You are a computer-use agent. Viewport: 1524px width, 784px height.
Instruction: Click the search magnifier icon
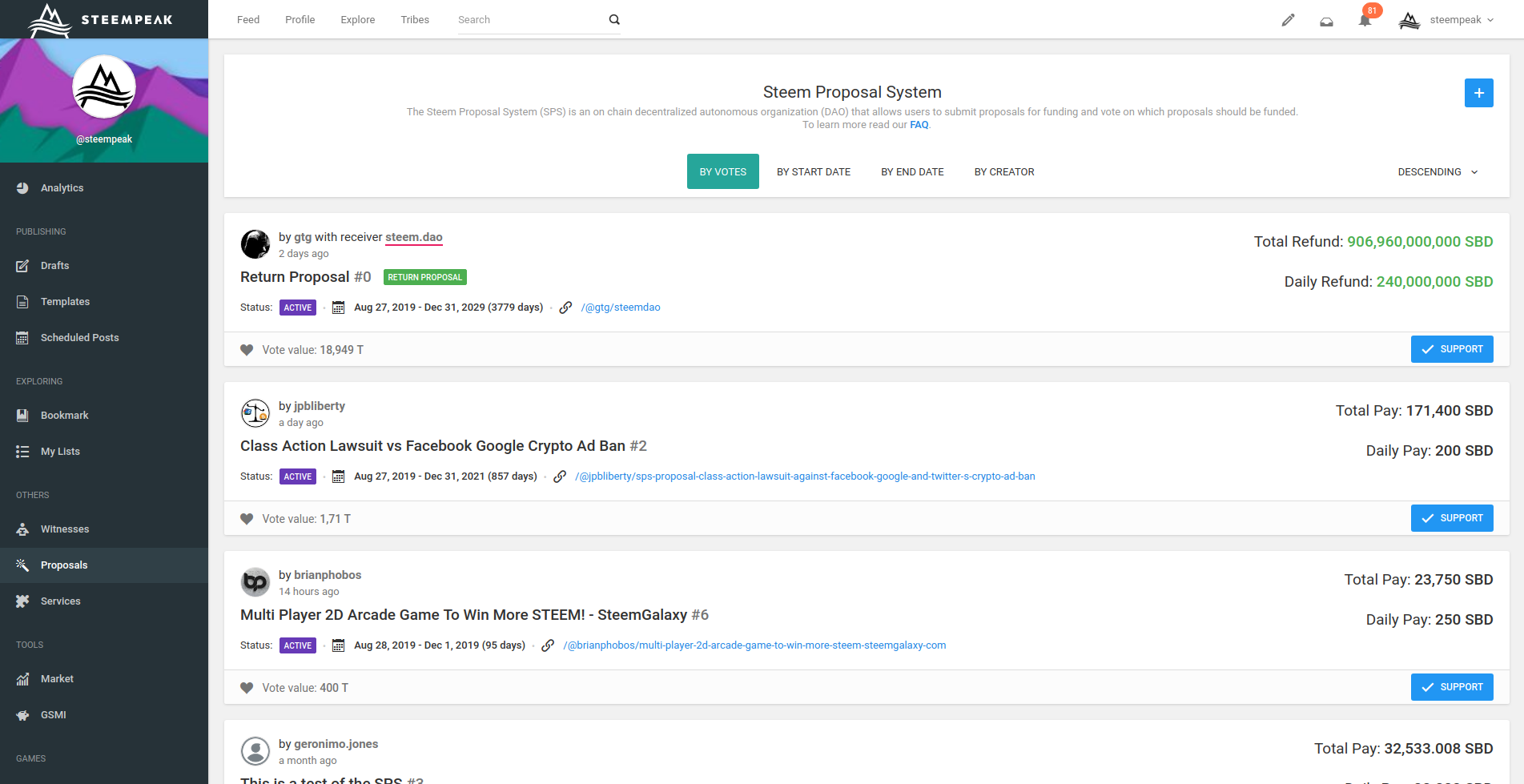pyautogui.click(x=614, y=20)
